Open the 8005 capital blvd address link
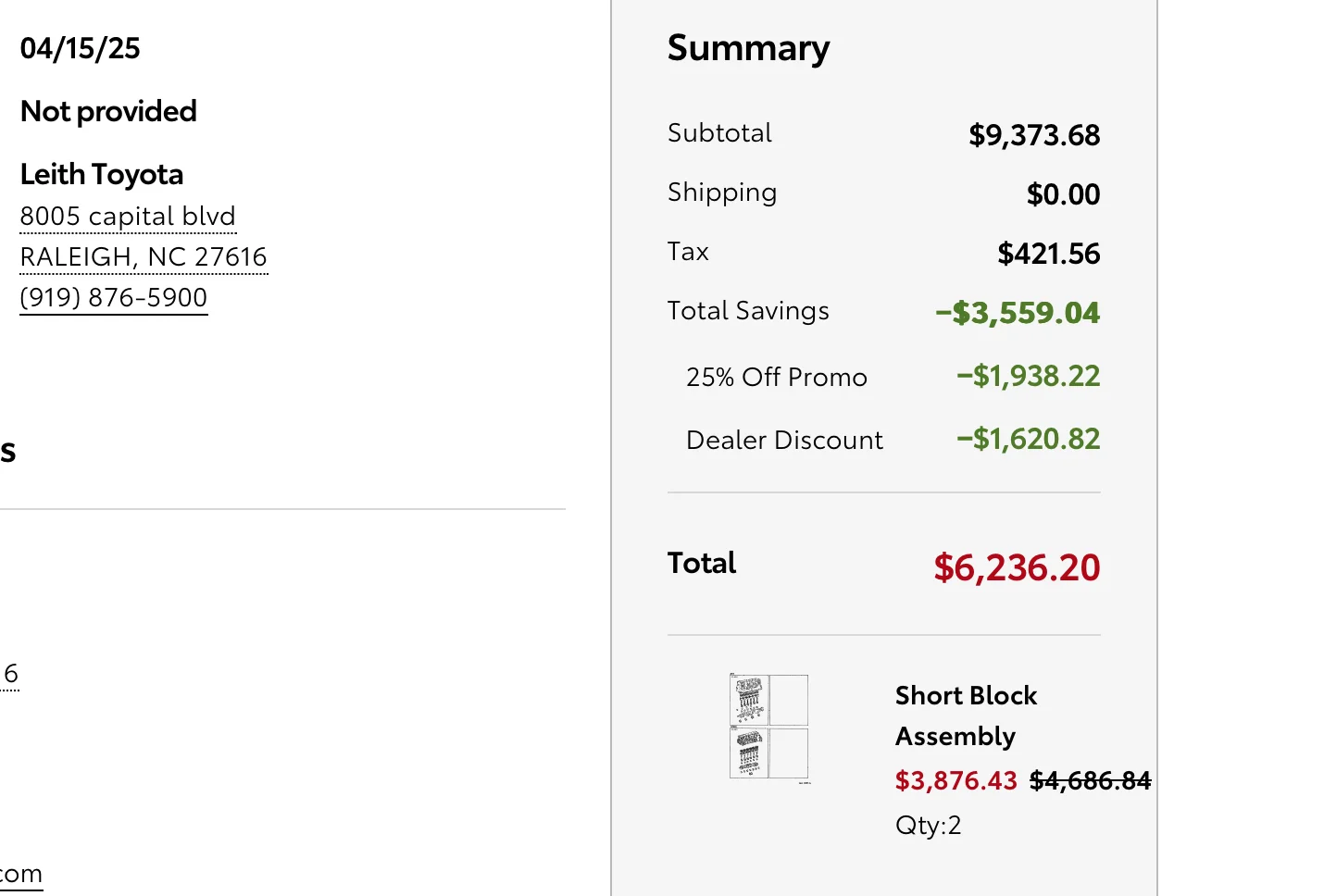 coord(128,217)
